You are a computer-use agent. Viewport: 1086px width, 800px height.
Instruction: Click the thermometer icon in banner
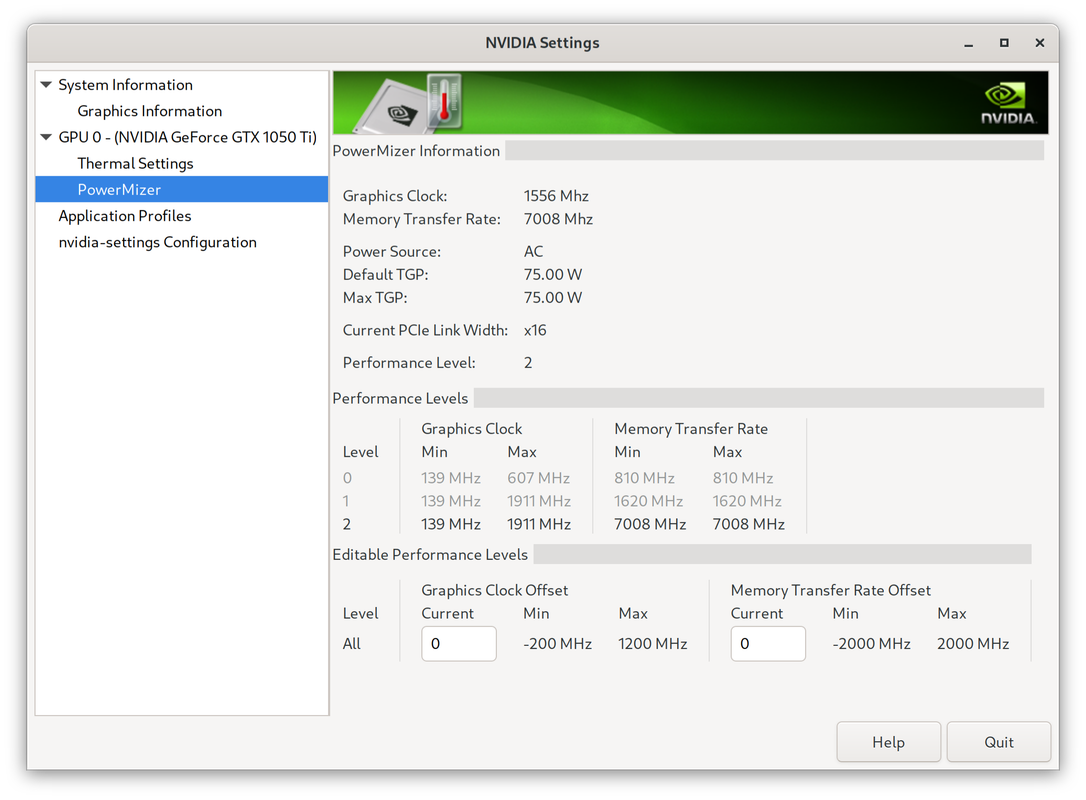click(444, 101)
